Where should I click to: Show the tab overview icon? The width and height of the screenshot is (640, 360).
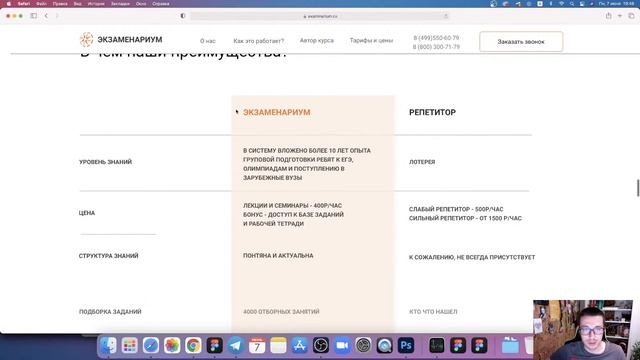coord(631,16)
